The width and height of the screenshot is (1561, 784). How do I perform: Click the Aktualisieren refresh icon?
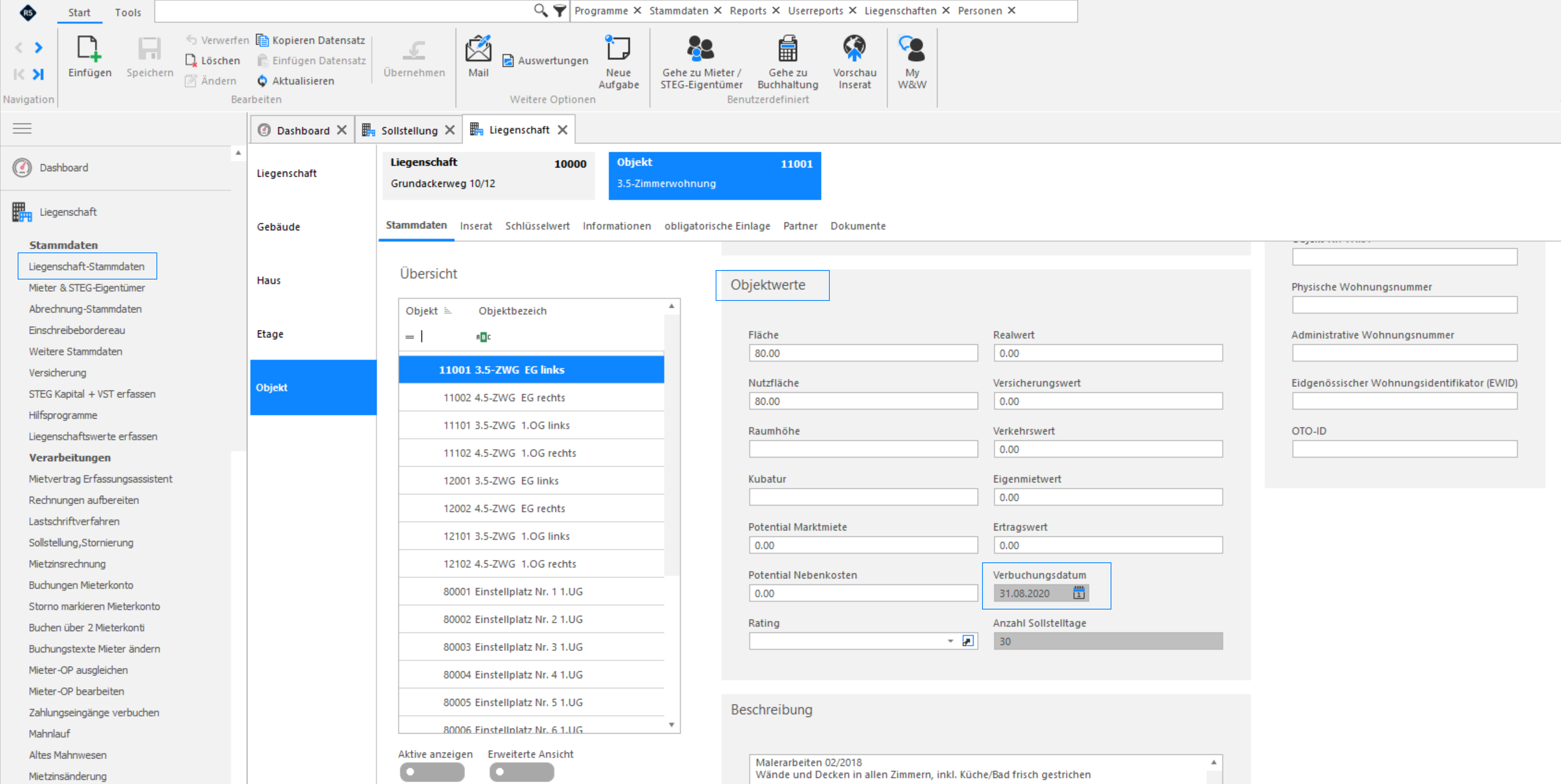tap(262, 80)
